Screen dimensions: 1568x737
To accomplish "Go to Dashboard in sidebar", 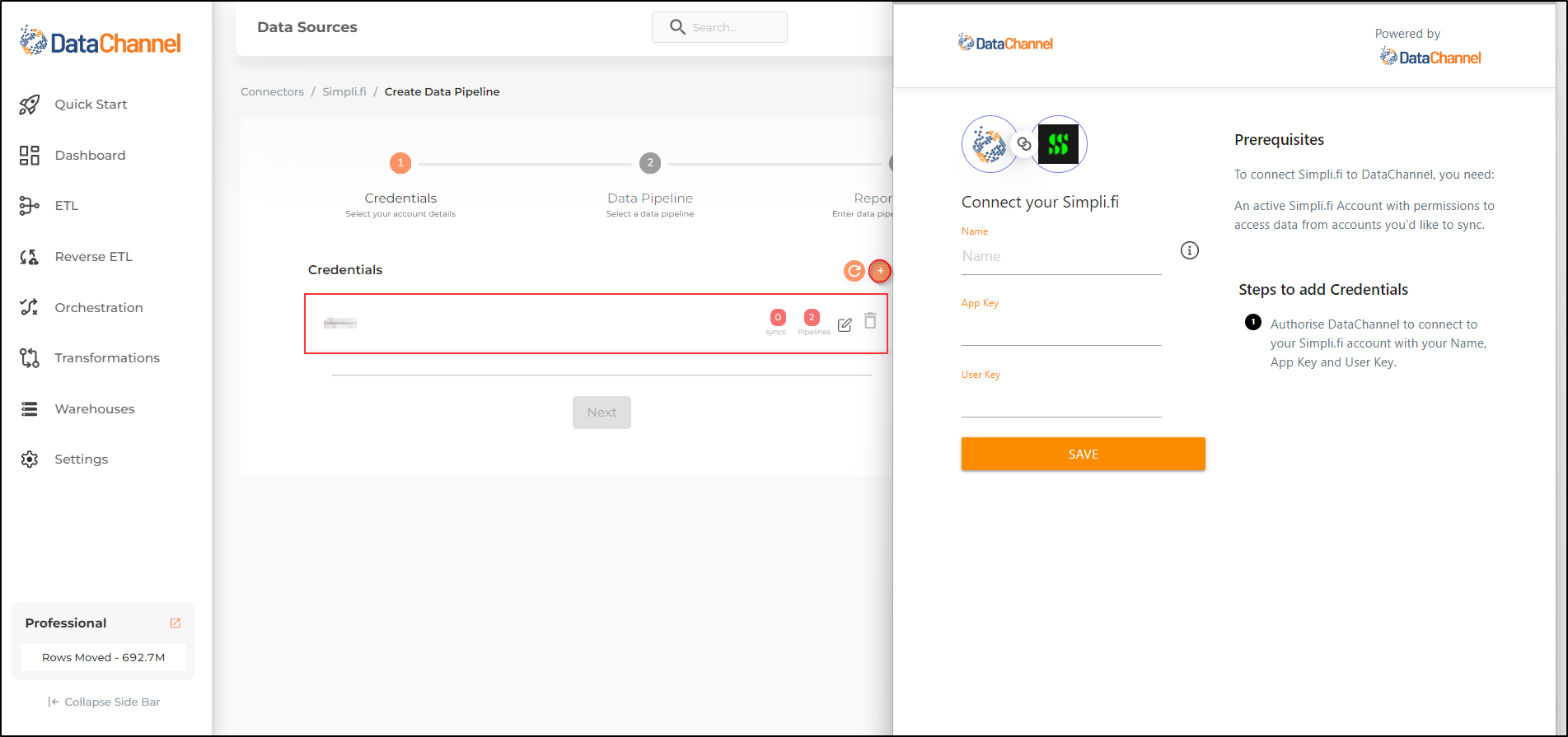I will [x=90, y=156].
